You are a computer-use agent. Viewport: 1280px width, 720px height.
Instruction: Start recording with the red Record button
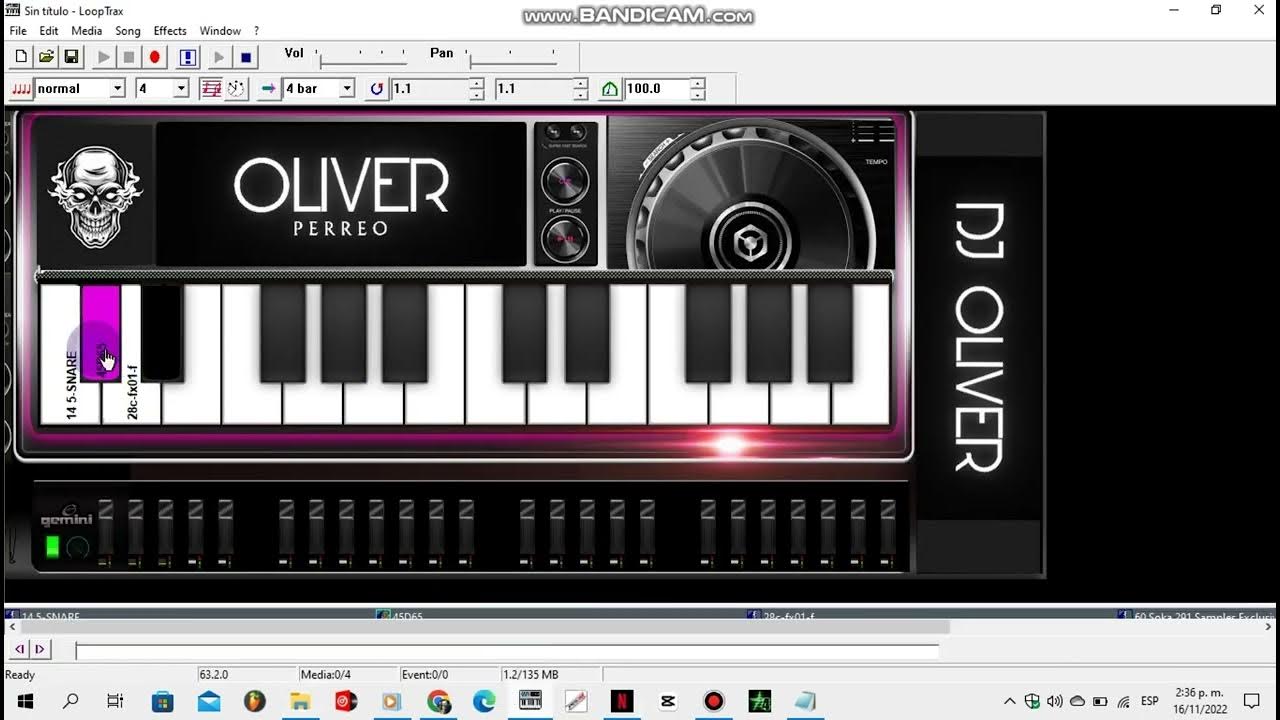tap(155, 57)
